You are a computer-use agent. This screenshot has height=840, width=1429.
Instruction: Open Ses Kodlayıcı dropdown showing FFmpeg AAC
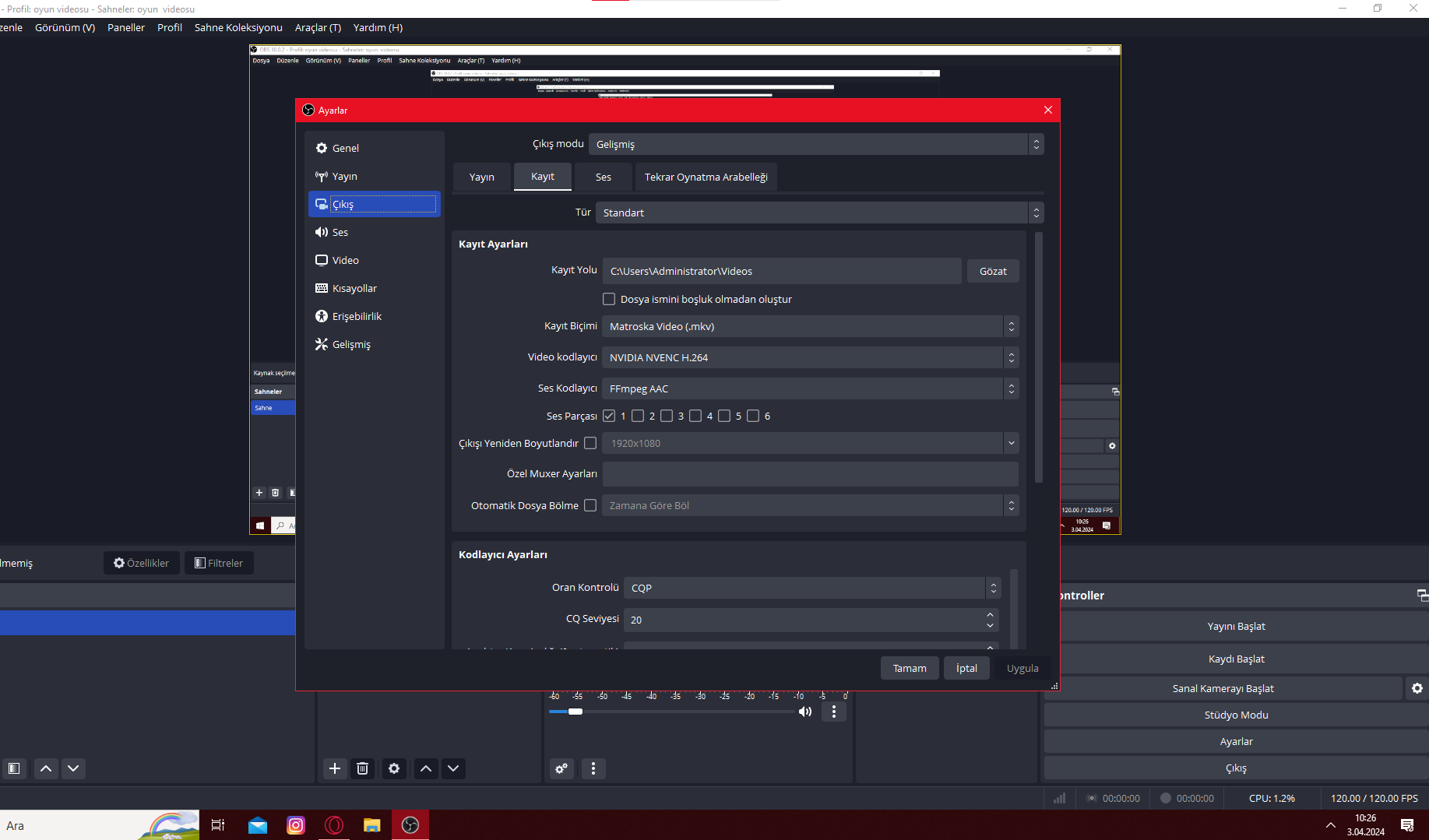click(810, 388)
